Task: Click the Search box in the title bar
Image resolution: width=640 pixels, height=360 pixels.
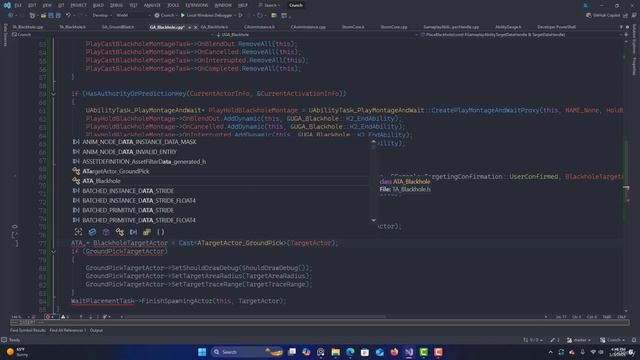Action: 269,5
